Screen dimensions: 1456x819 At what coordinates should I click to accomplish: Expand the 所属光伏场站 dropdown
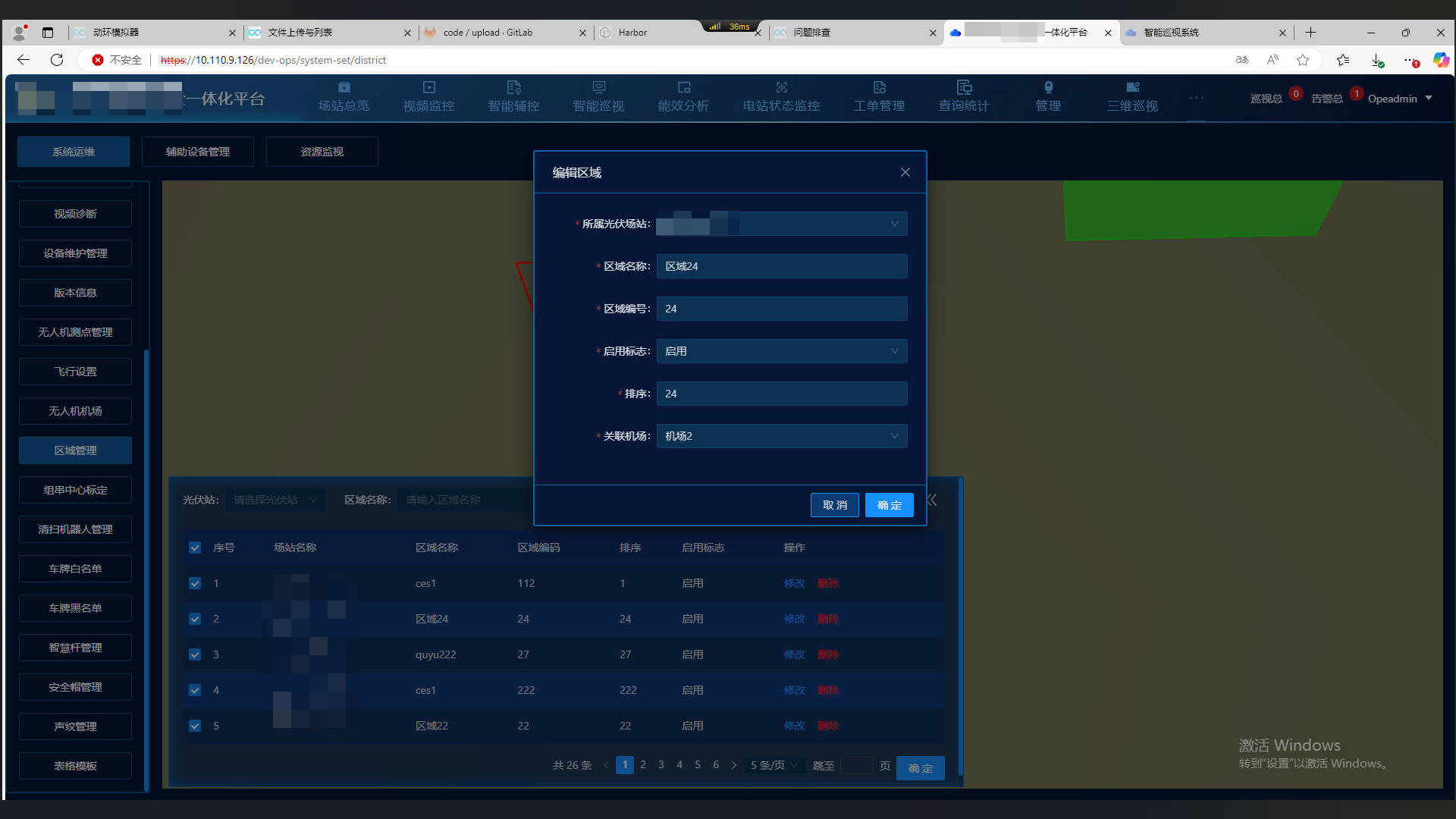click(782, 224)
